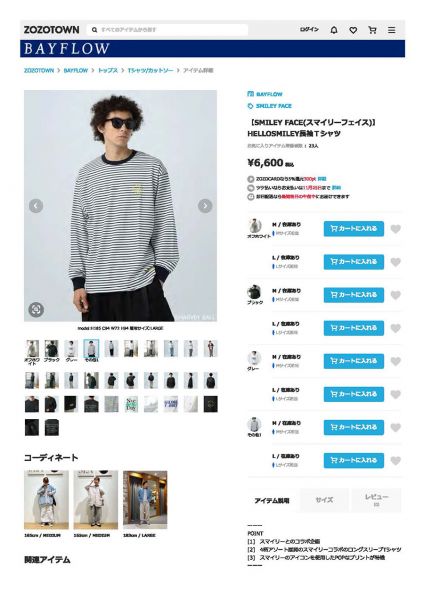Show next product image with right arrow

pos(205,206)
